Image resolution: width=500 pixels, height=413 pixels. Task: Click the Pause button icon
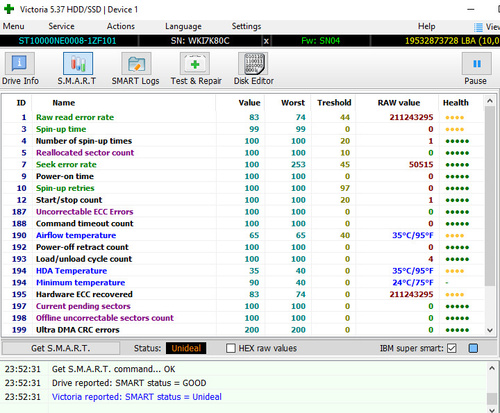[476, 64]
